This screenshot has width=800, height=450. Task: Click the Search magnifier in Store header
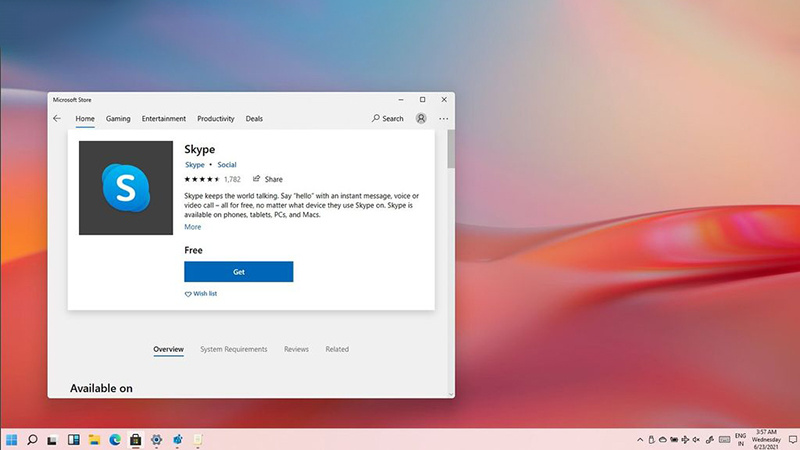click(376, 118)
